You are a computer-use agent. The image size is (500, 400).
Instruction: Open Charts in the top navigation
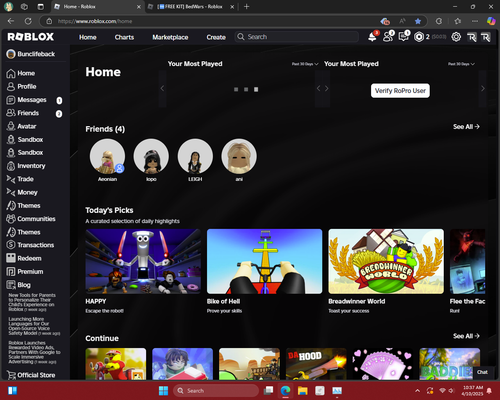pos(124,37)
